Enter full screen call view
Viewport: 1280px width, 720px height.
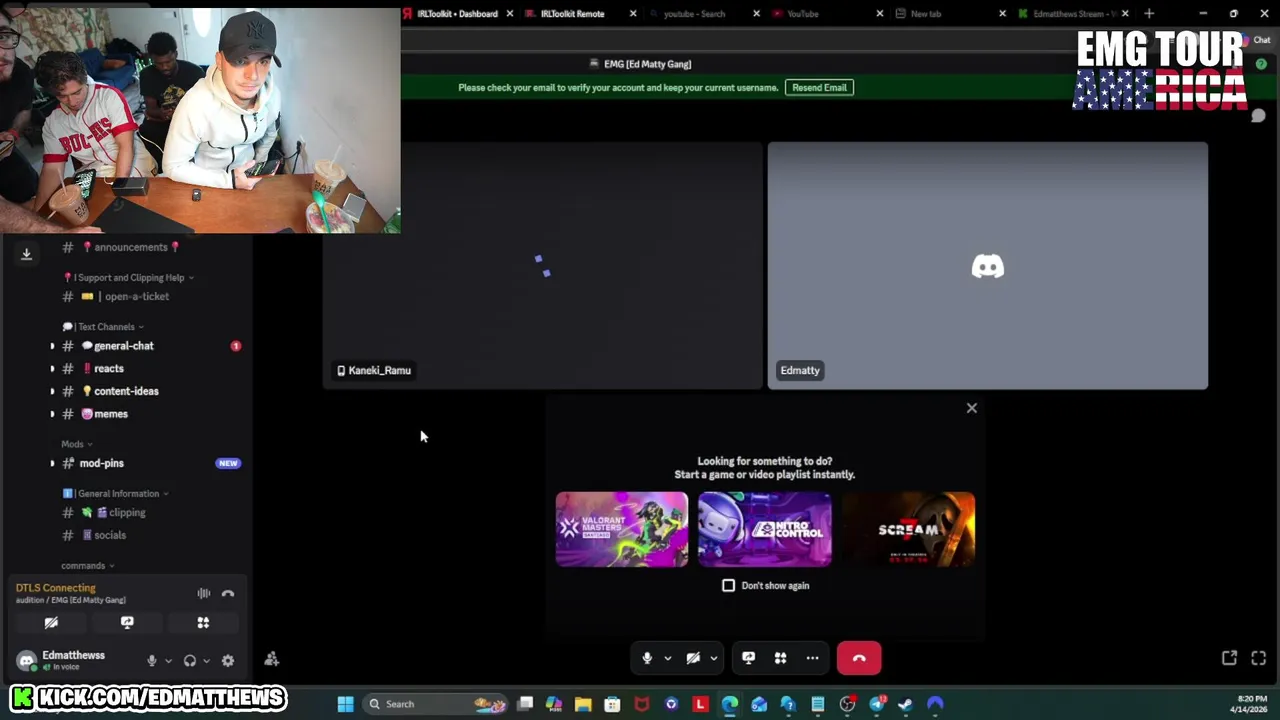[x=1258, y=658]
